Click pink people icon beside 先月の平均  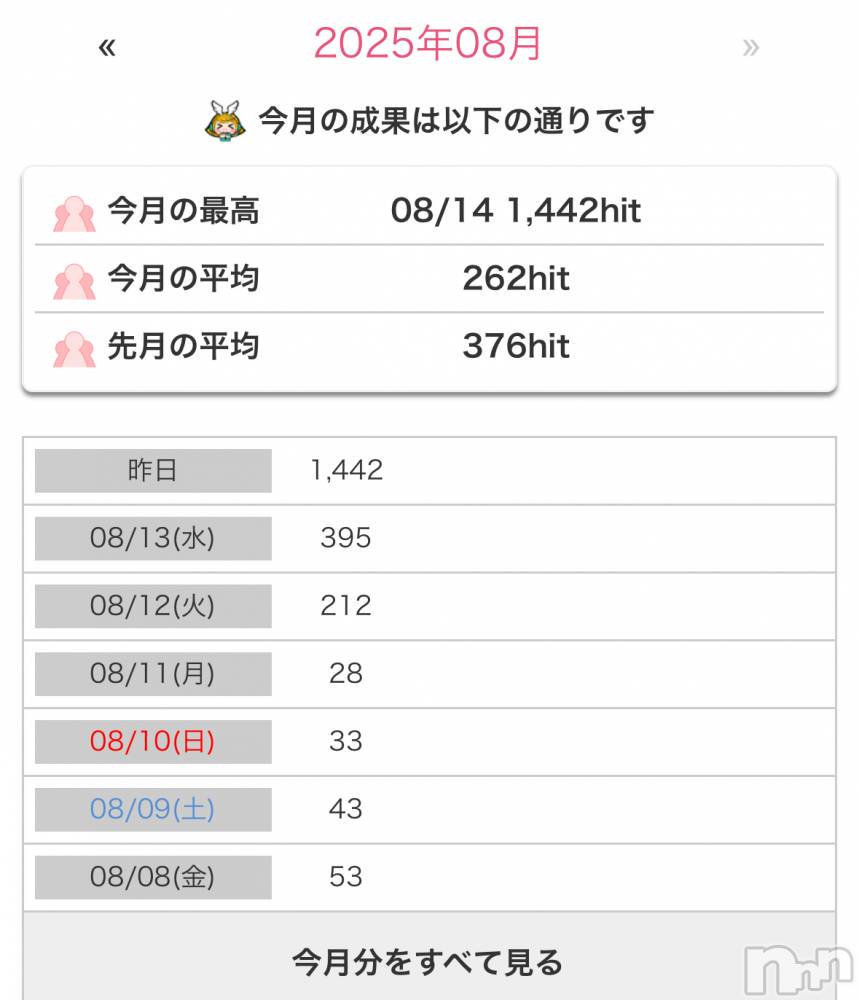(74, 349)
